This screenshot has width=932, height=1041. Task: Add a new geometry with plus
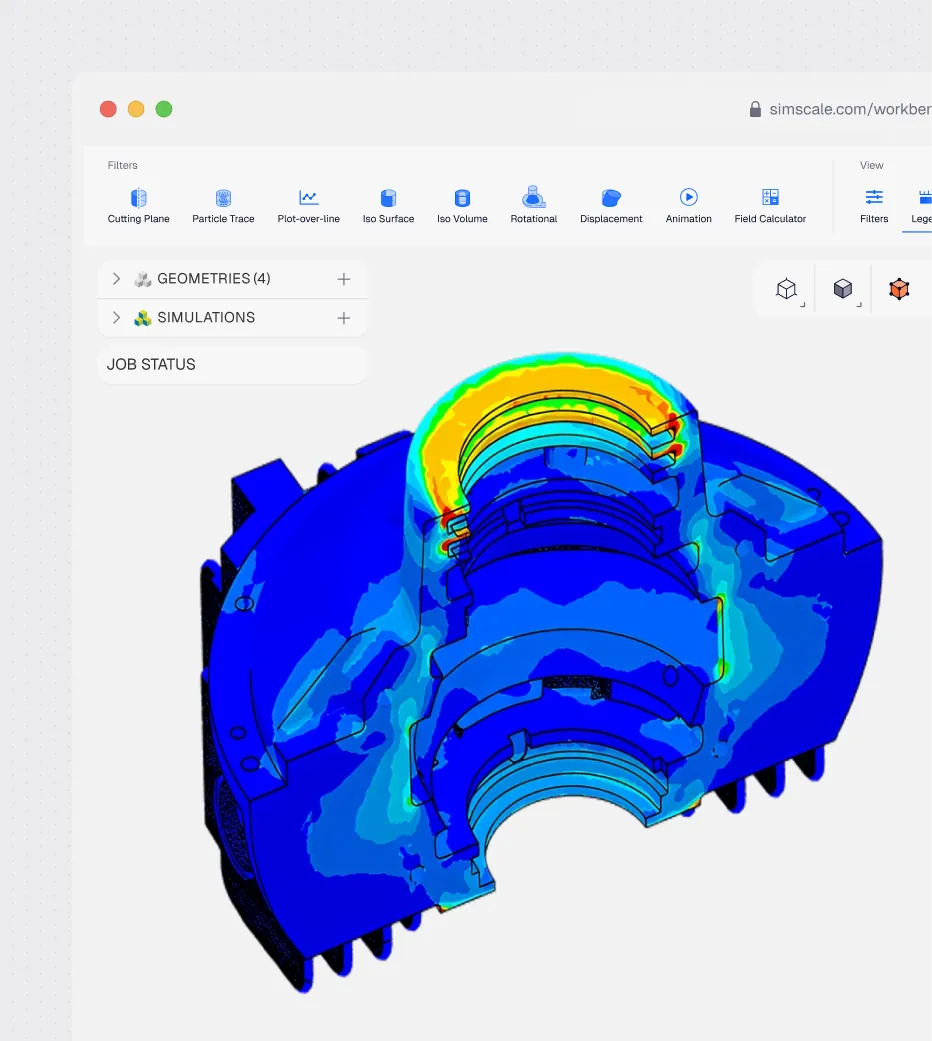(344, 279)
